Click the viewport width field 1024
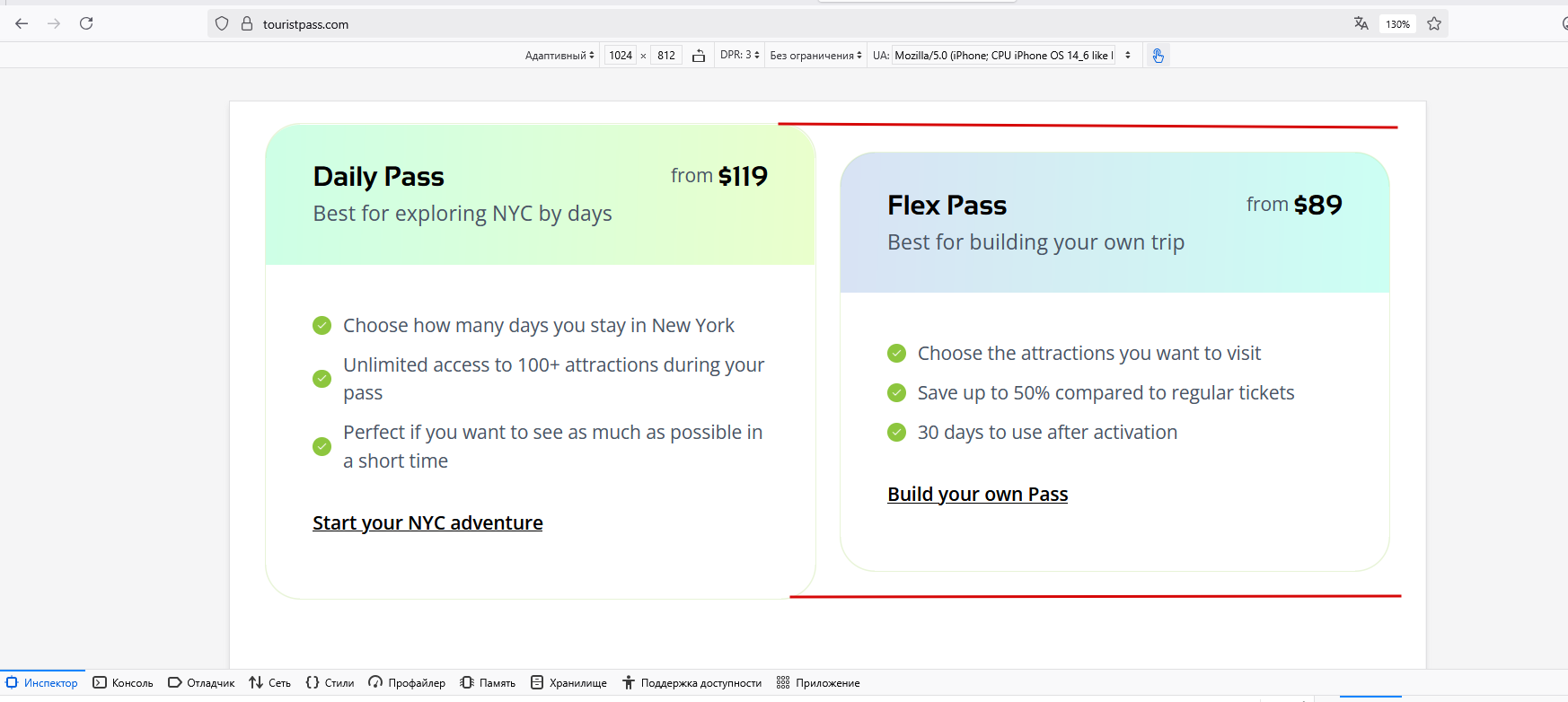 click(x=621, y=56)
